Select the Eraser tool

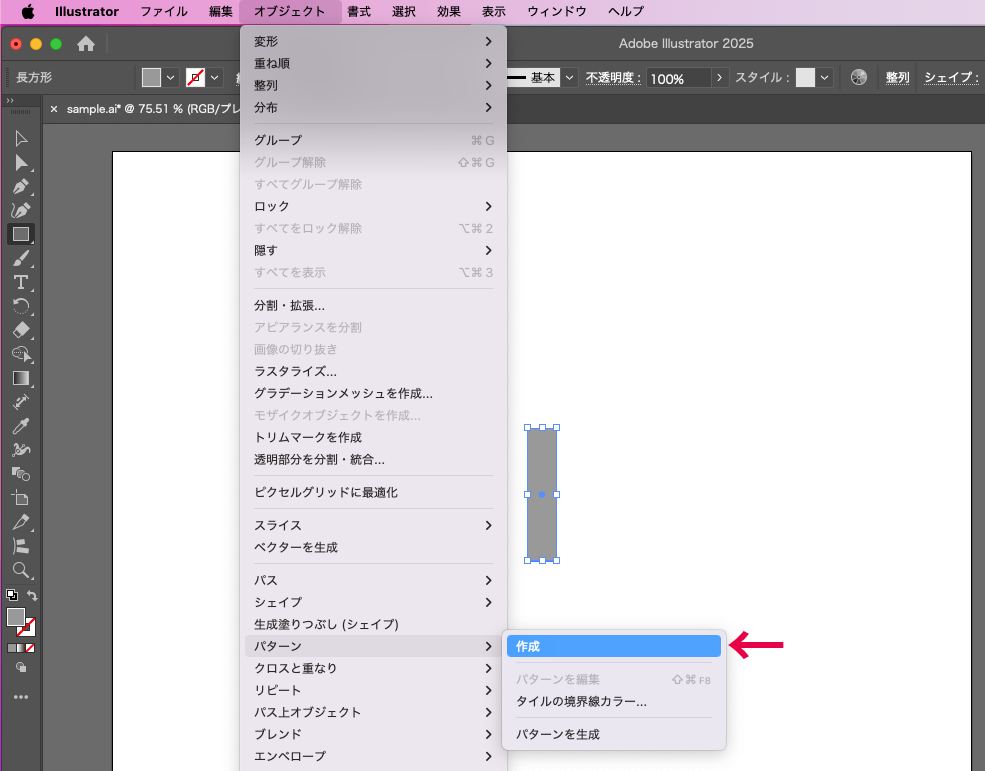21,330
